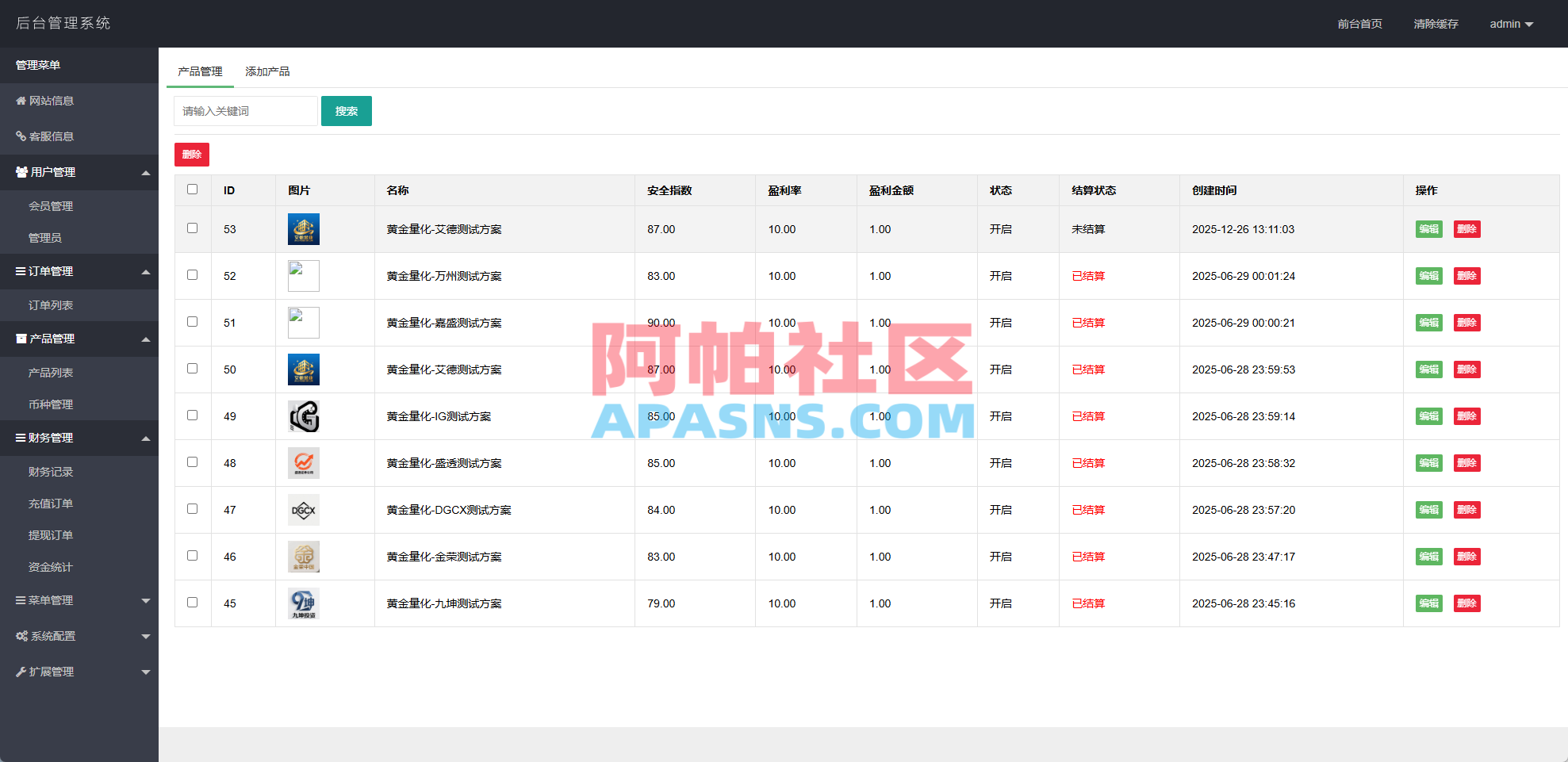
Task: Open DGCX logo thumbnail in row 47
Action: 304,510
